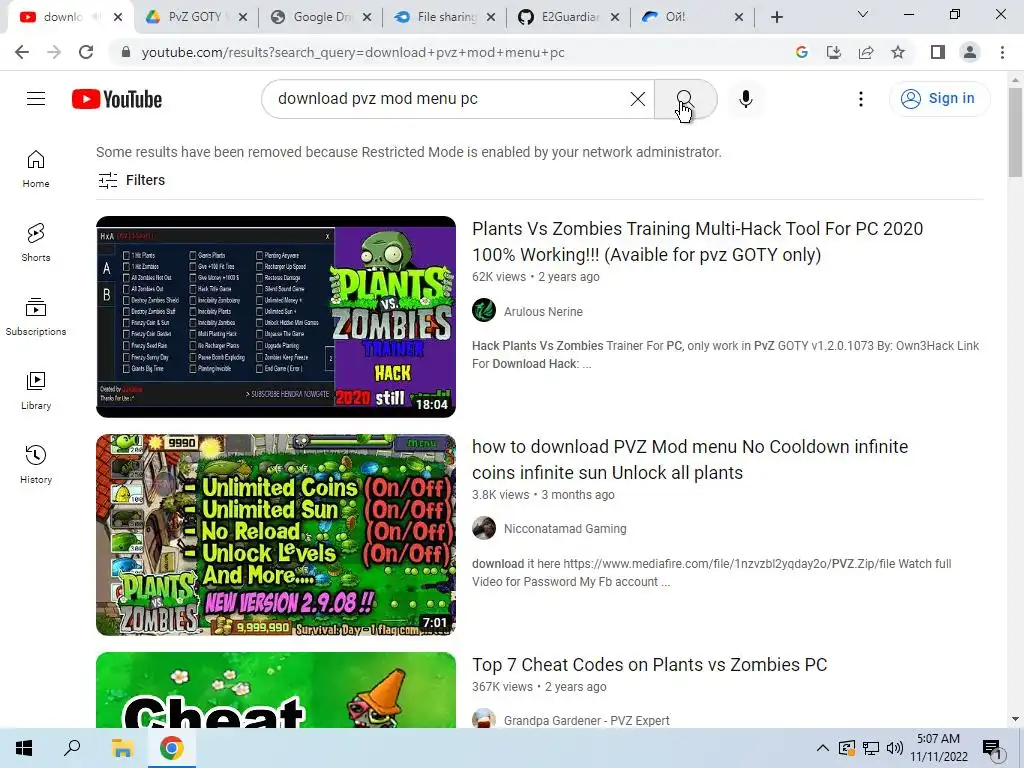Click the Sign in button
The width and height of the screenshot is (1024, 768).
click(x=939, y=99)
